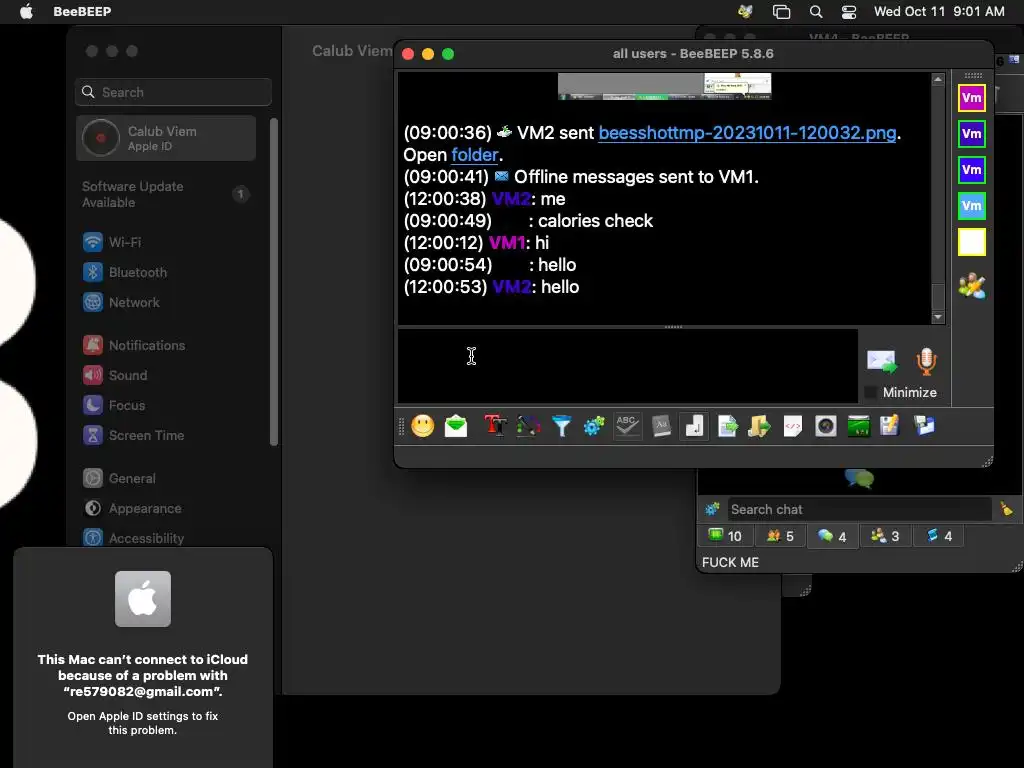Image resolution: width=1024 pixels, height=768 pixels.
Task: Switch to the users tab showing 10
Action: tap(725, 536)
